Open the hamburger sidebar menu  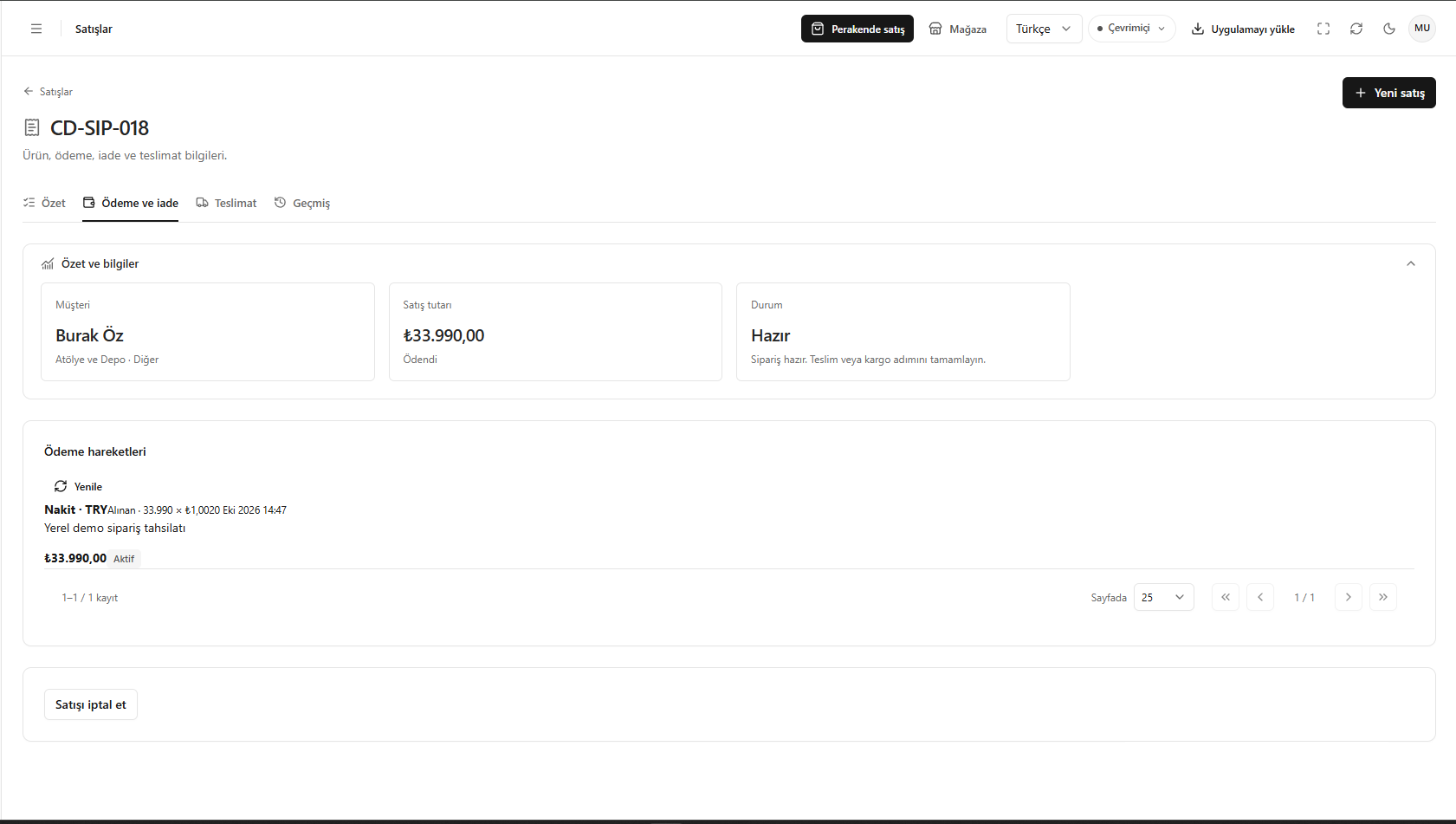pos(36,29)
